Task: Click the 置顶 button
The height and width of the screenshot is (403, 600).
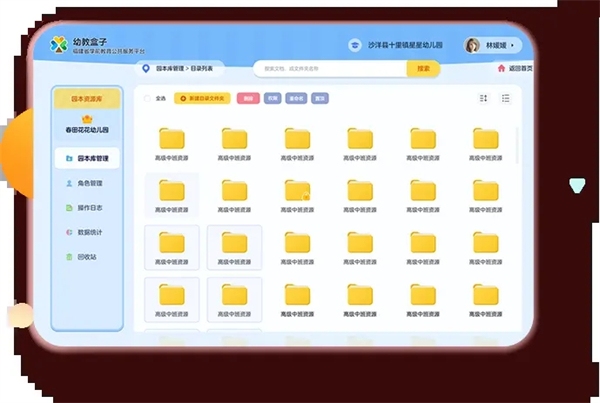Action: tap(320, 98)
